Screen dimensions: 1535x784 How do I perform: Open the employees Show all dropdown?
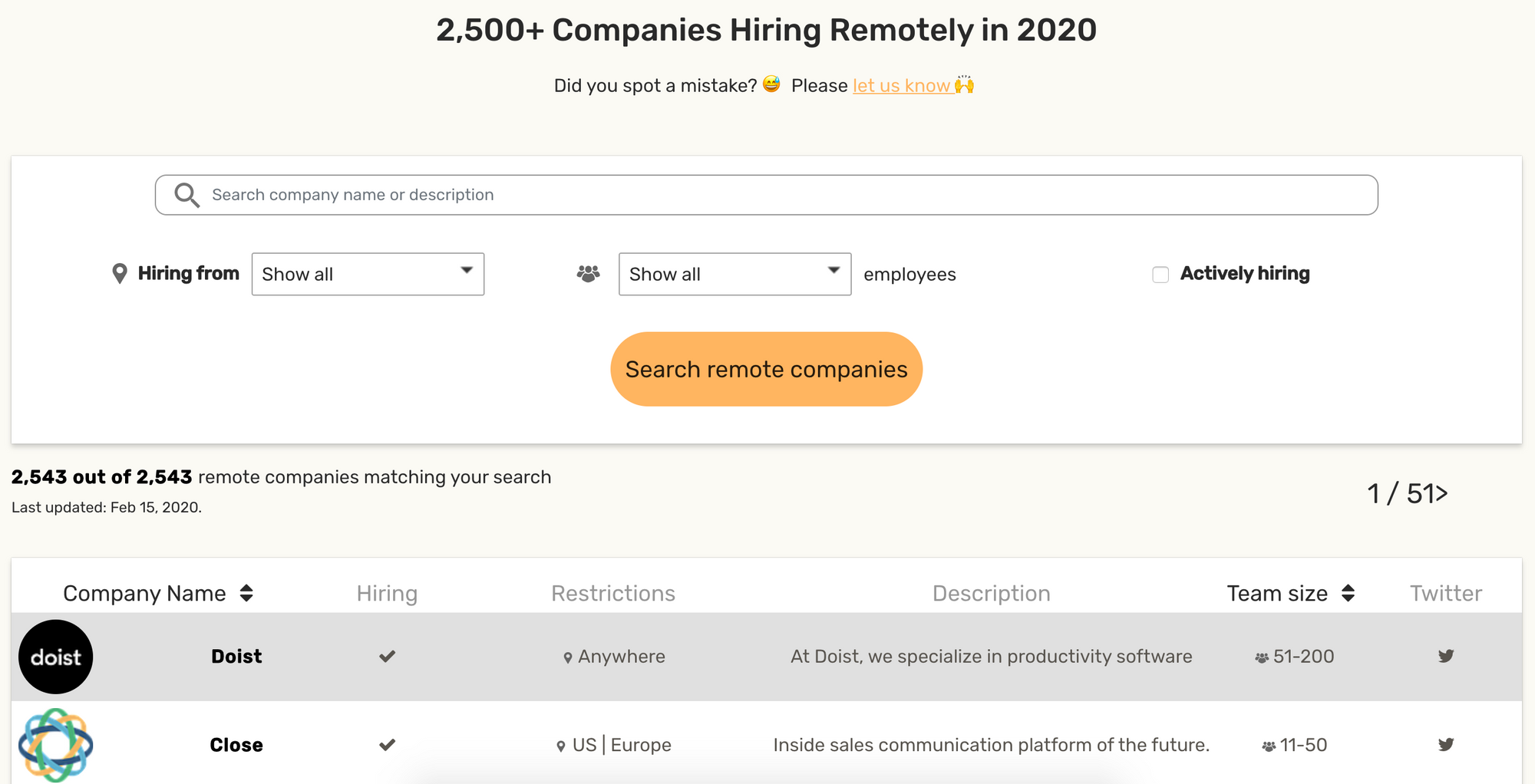(734, 274)
